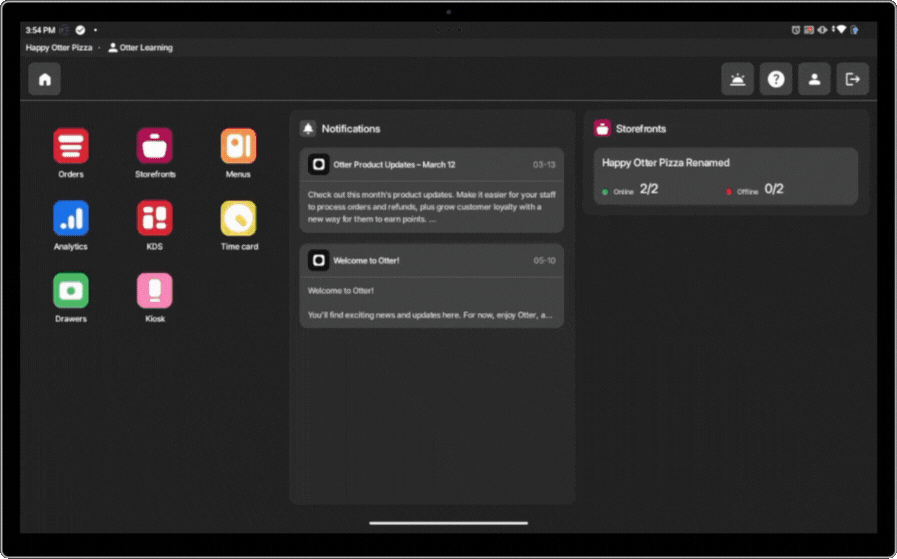
Task: Click the checkmark status icon near clock
Action: click(x=81, y=30)
